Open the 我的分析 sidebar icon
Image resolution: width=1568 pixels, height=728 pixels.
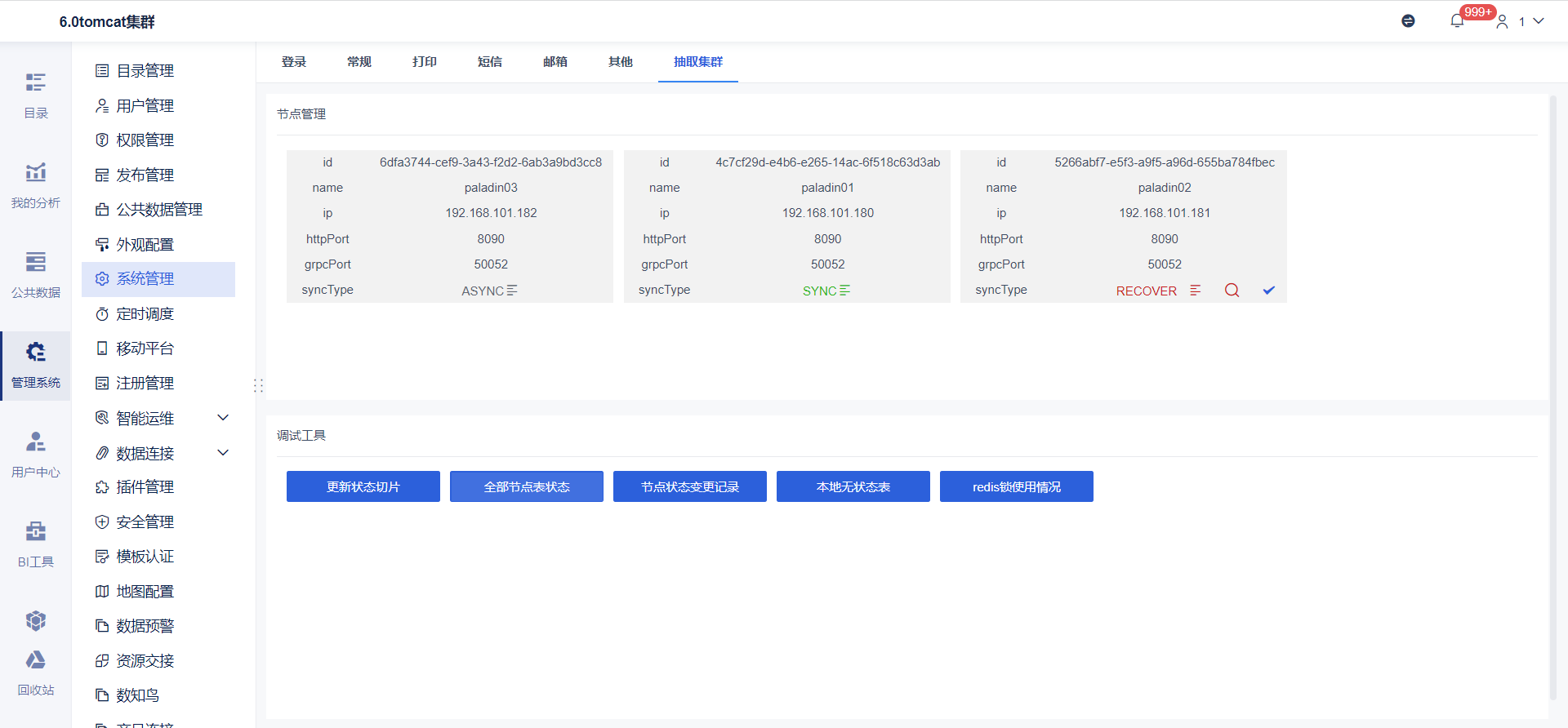(x=35, y=185)
